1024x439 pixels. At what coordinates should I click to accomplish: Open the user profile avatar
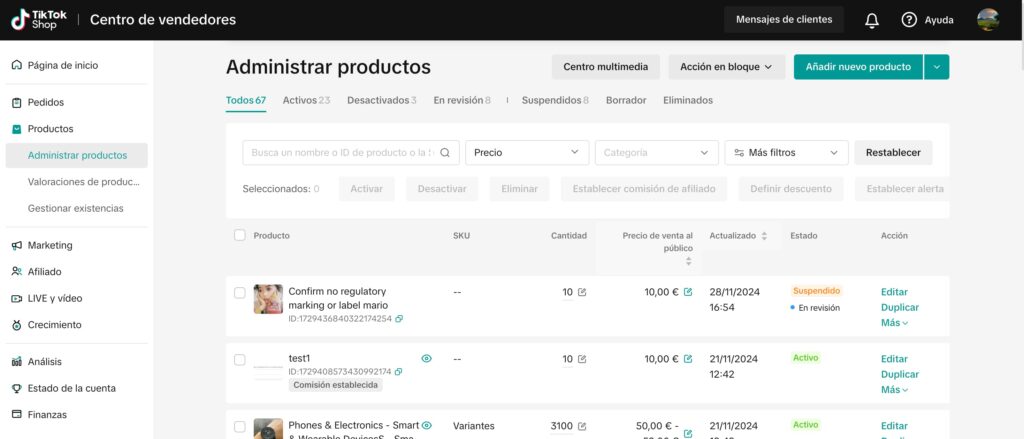click(x=987, y=20)
